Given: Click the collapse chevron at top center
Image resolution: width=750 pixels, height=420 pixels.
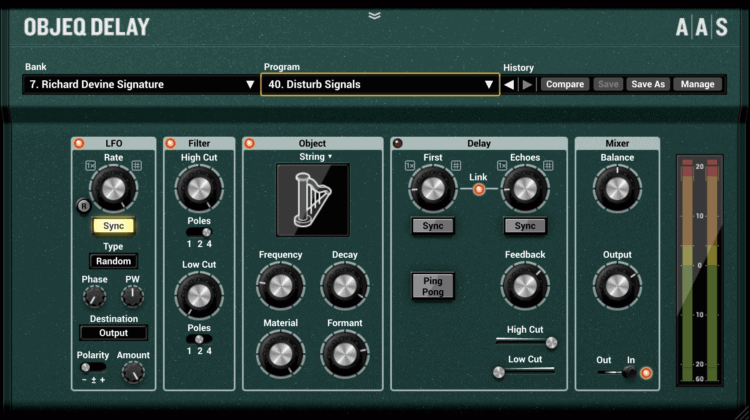Looking at the screenshot, I should pos(375,16).
